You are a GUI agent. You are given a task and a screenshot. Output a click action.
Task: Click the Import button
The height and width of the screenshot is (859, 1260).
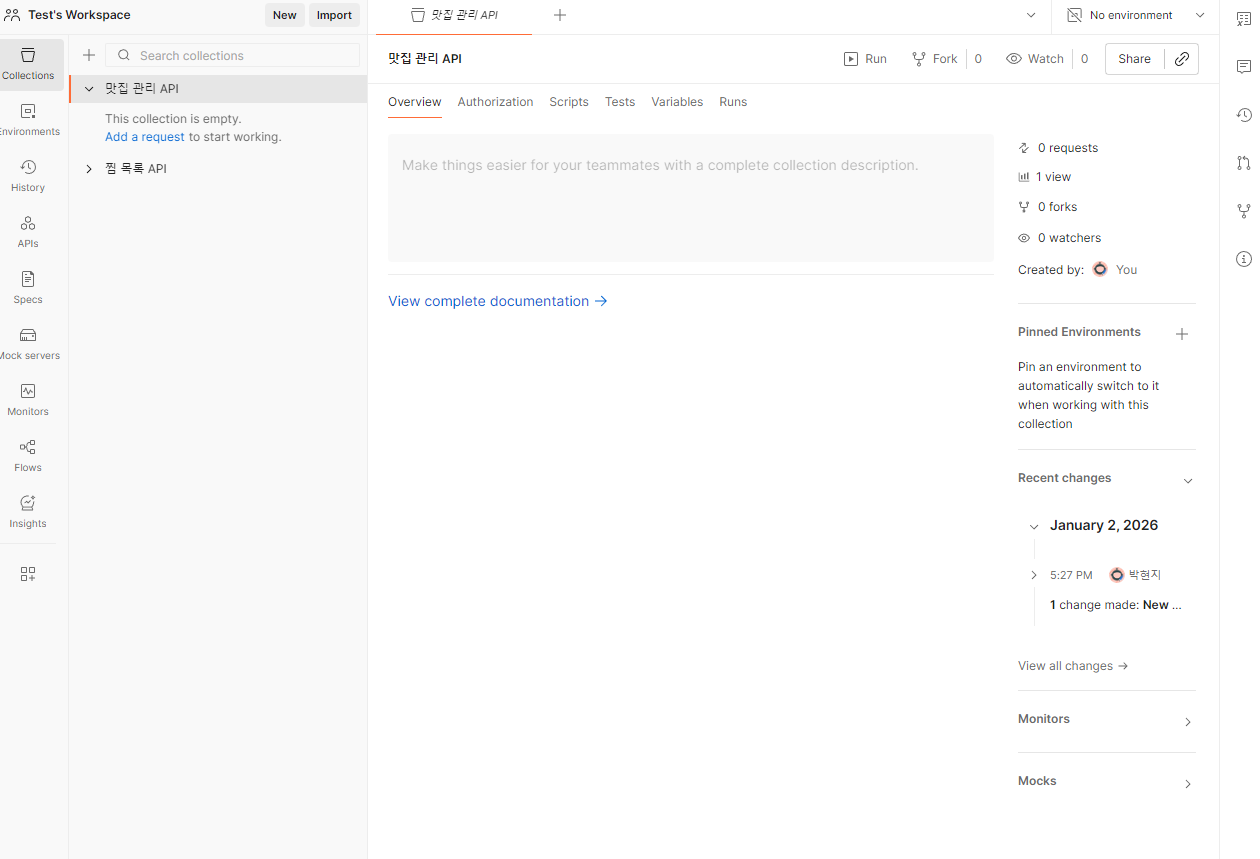click(334, 15)
